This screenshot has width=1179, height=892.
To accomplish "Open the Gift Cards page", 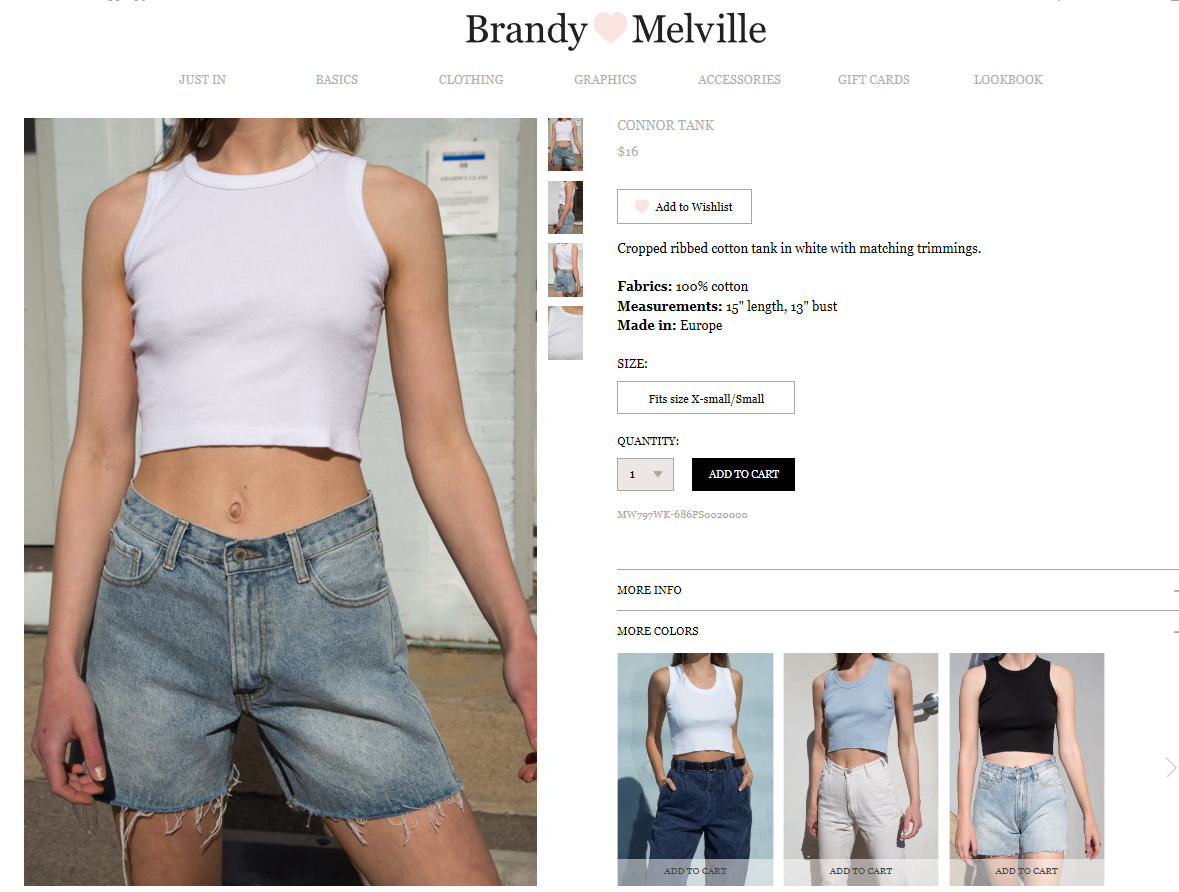I will [874, 79].
